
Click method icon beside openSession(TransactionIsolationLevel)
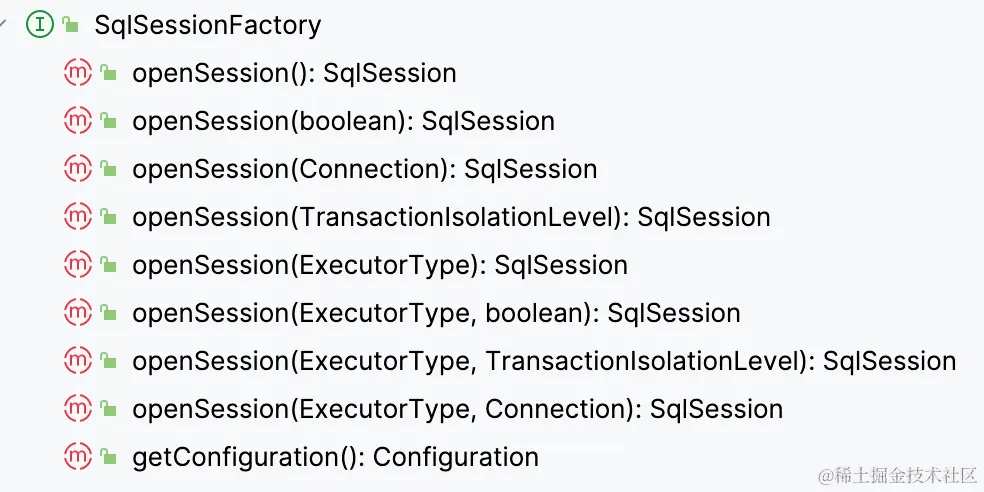pyautogui.click(x=77, y=217)
